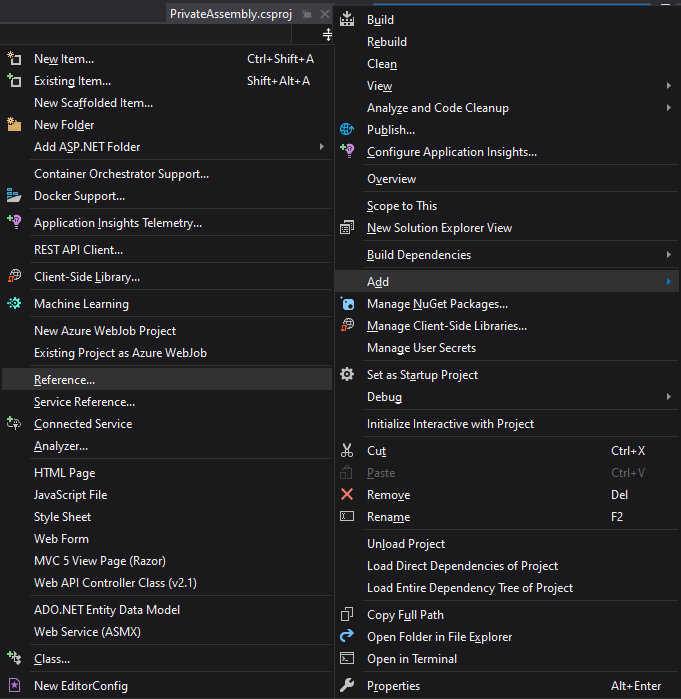Click the Manage NuGet Packages icon

(347, 304)
